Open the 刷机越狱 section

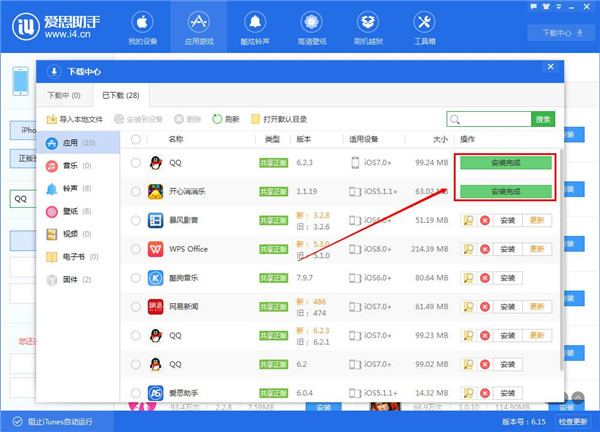click(x=368, y=28)
